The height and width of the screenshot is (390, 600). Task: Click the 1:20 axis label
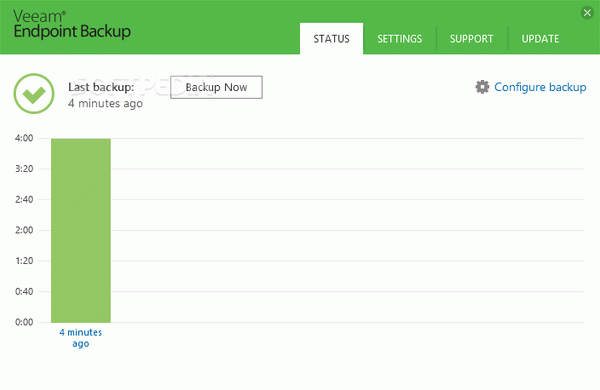point(24,261)
